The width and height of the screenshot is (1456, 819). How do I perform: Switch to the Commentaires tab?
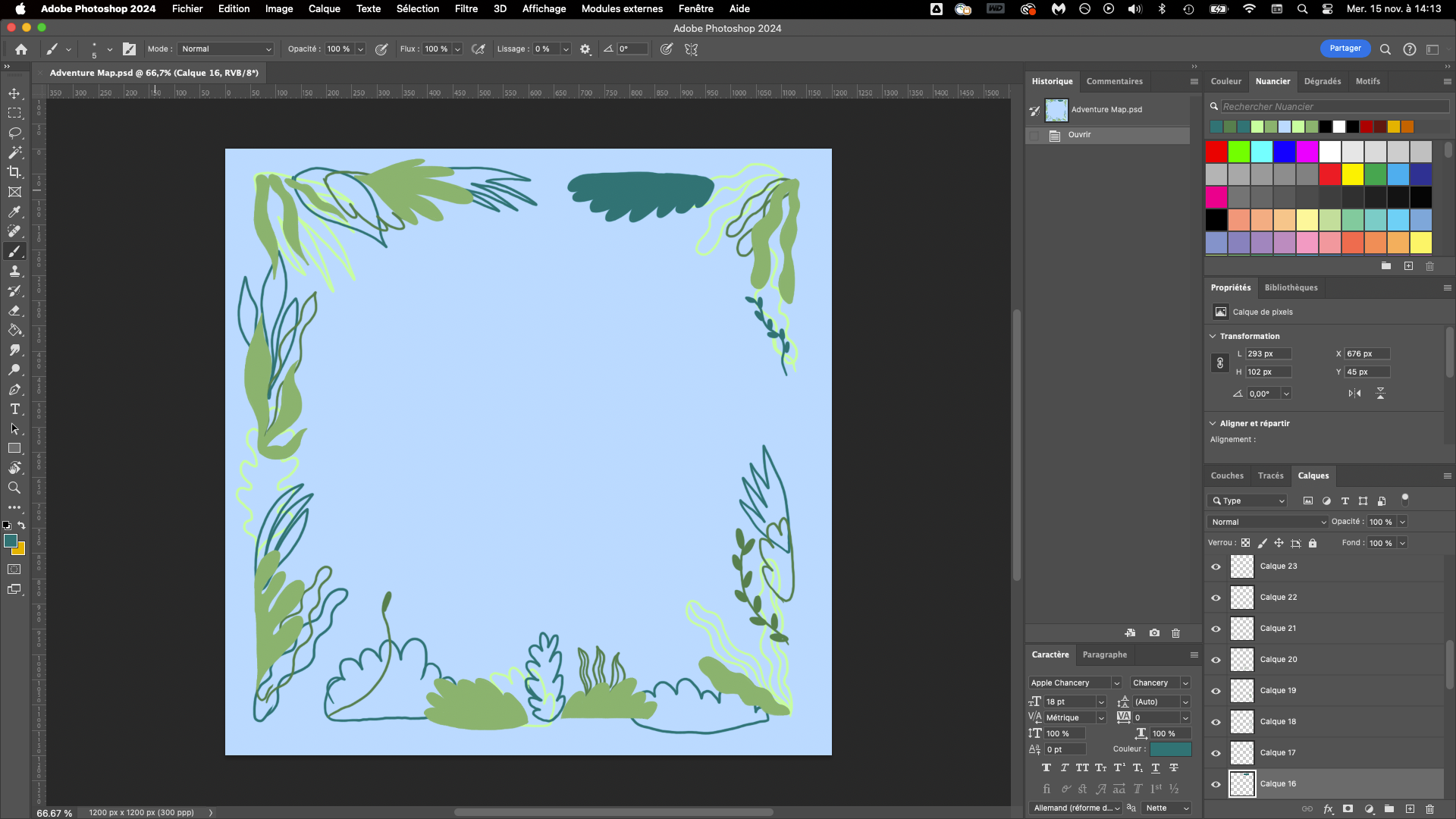[1114, 81]
